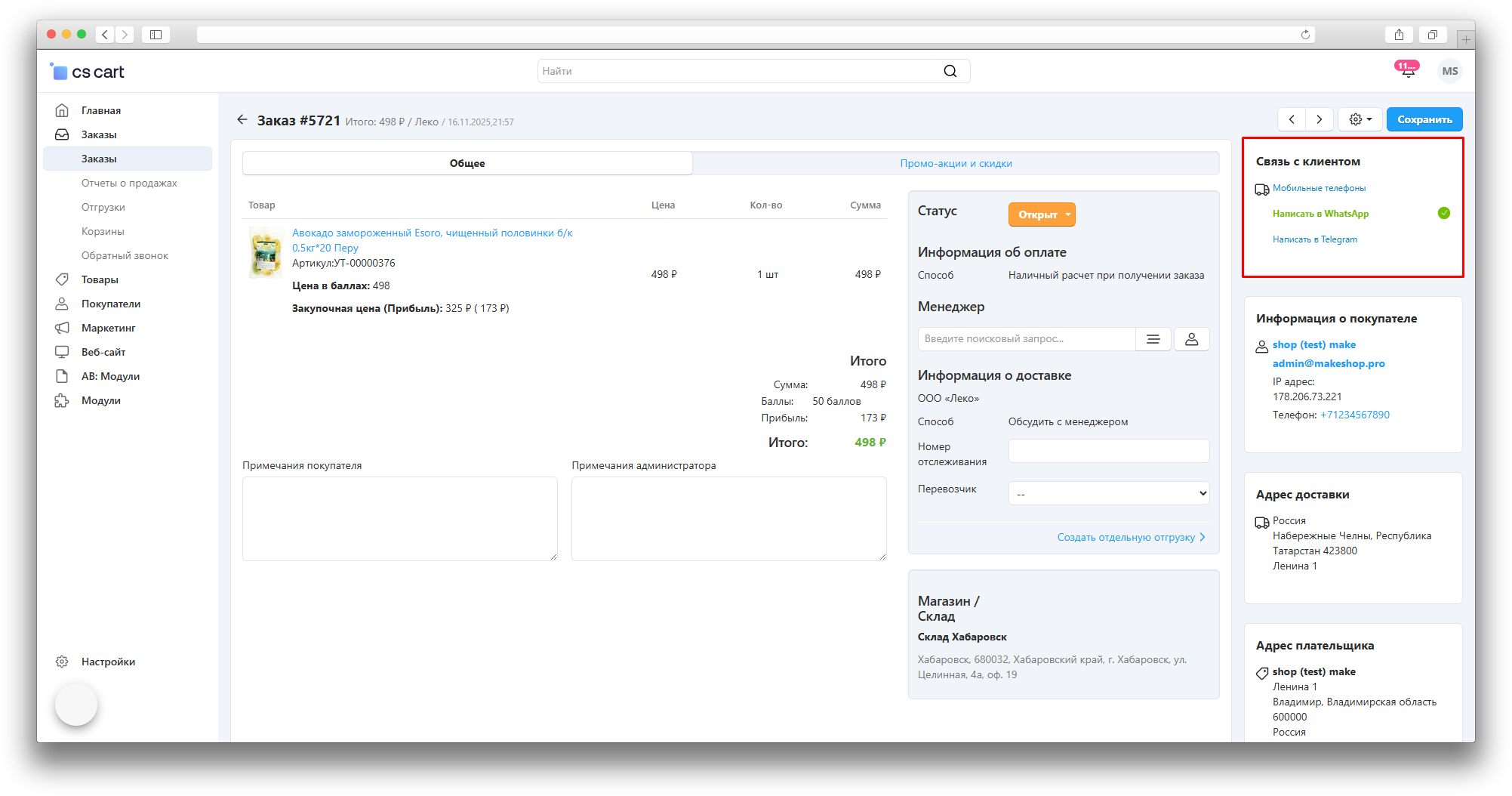Expand the gear settings dropdown

[1360, 119]
